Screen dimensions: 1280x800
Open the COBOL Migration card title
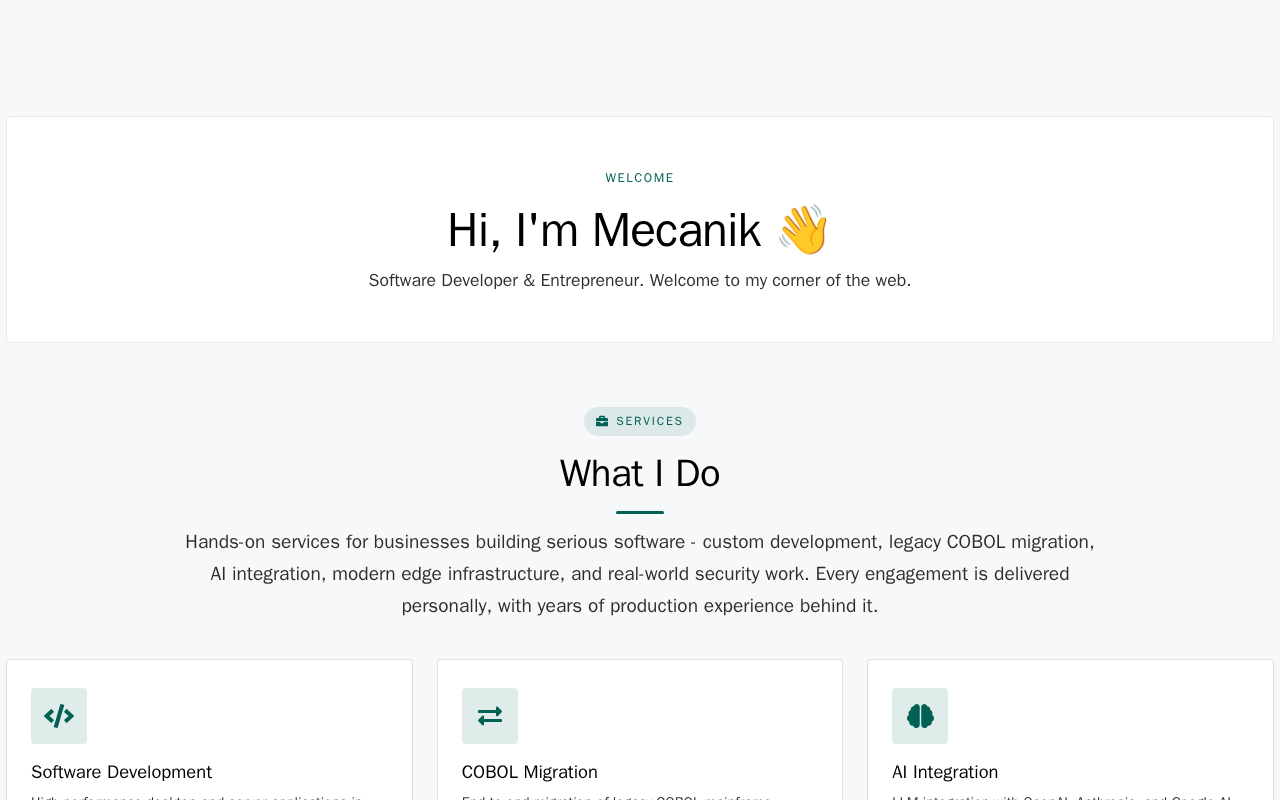(530, 772)
